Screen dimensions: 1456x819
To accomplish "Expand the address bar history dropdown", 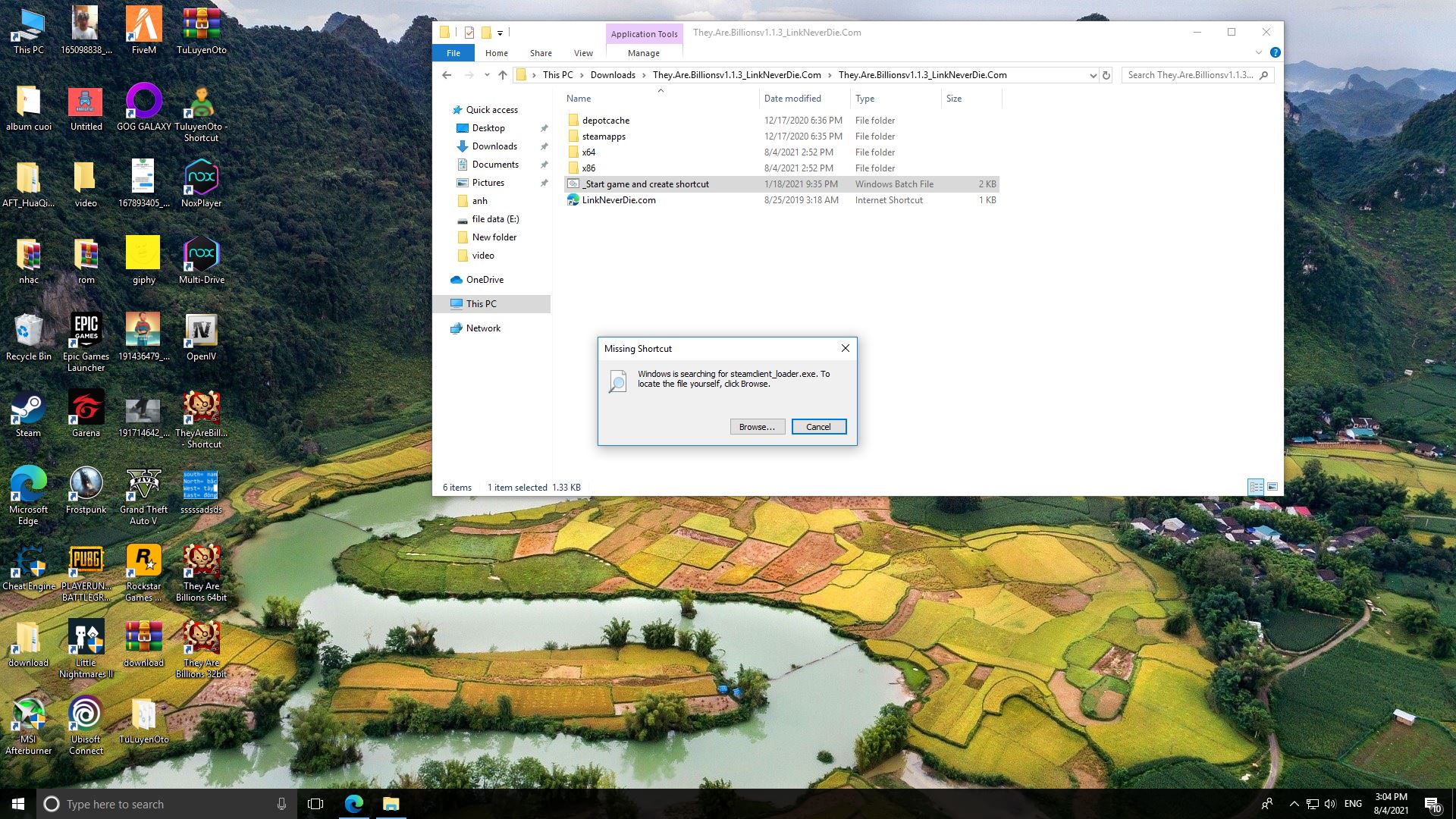I will coord(1093,75).
